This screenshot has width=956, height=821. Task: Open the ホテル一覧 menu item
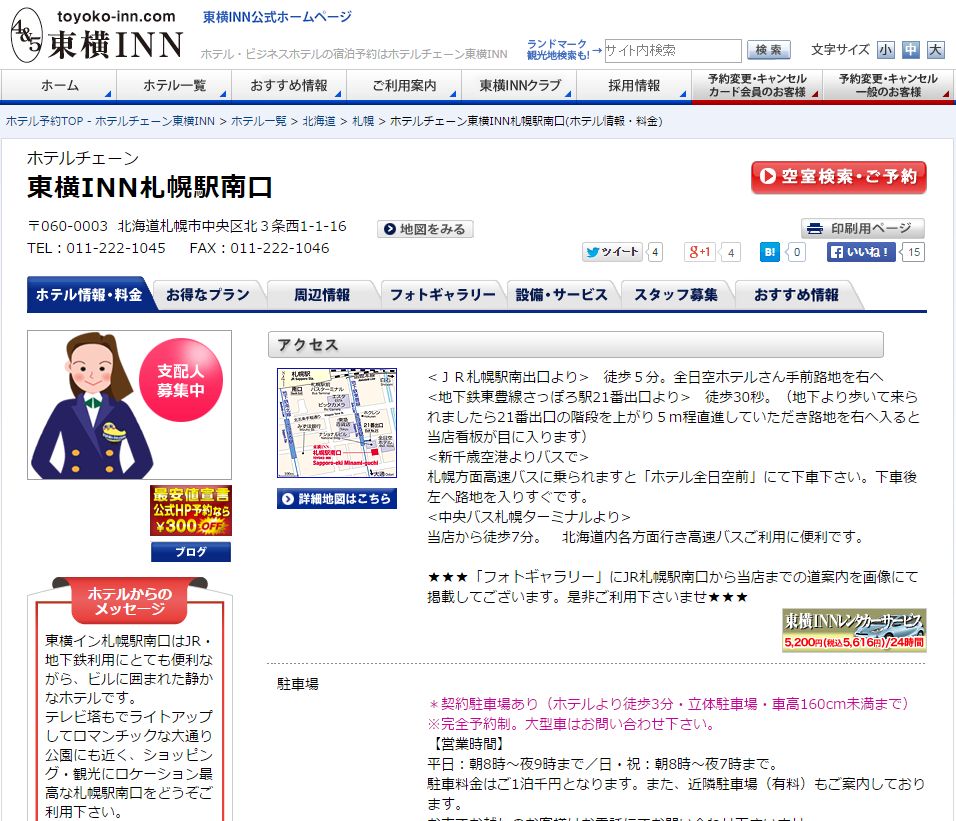click(174, 86)
